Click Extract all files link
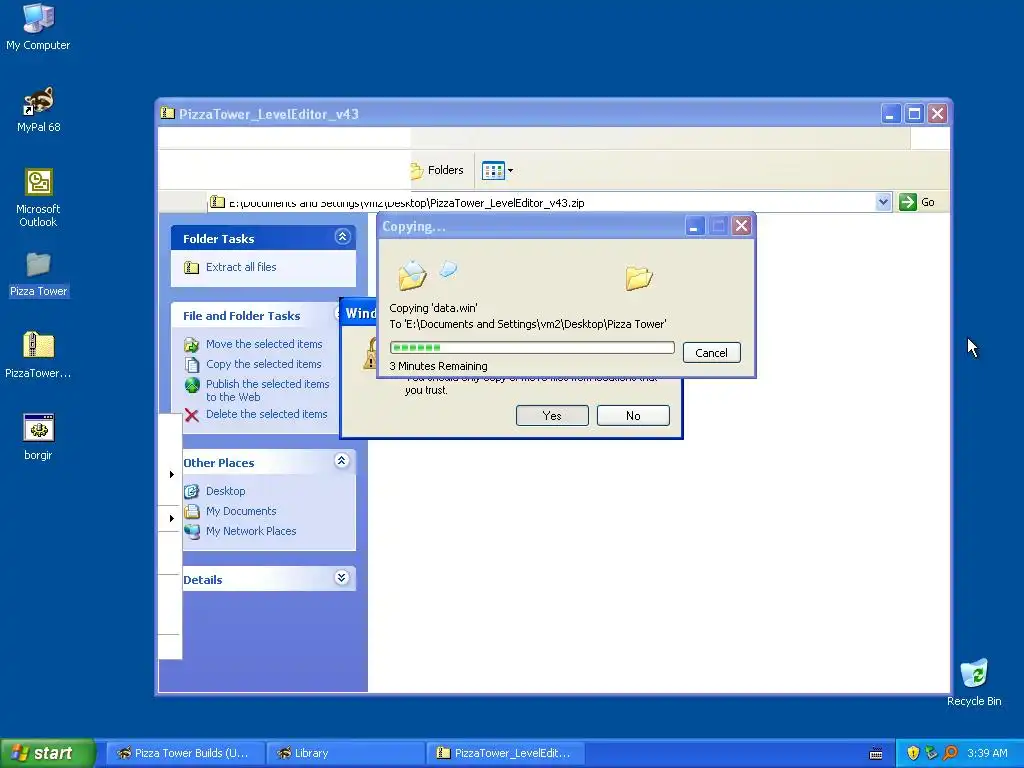Image resolution: width=1024 pixels, height=768 pixels. coord(241,267)
